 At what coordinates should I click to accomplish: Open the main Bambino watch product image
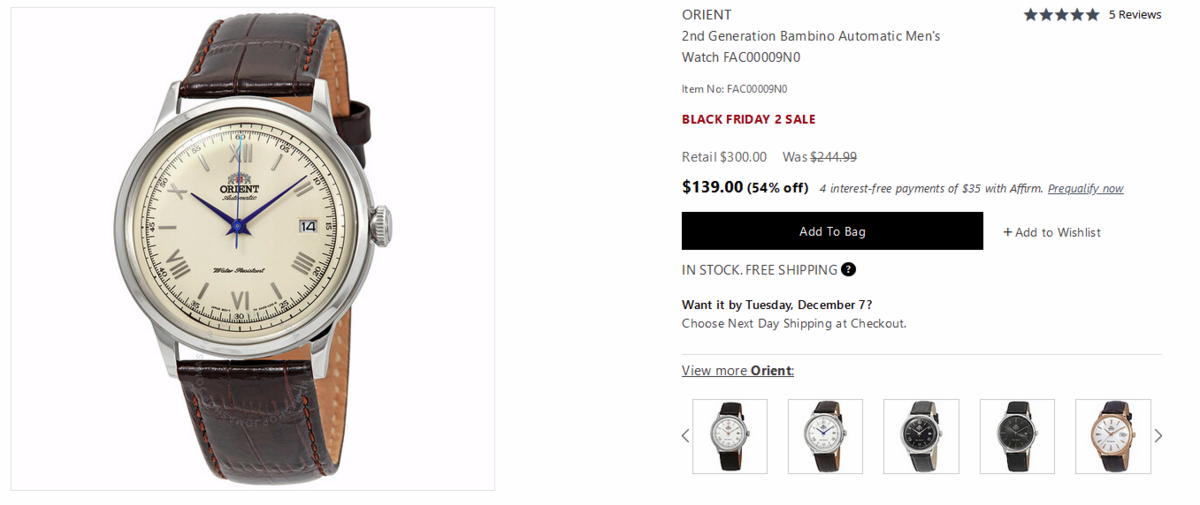click(253, 249)
